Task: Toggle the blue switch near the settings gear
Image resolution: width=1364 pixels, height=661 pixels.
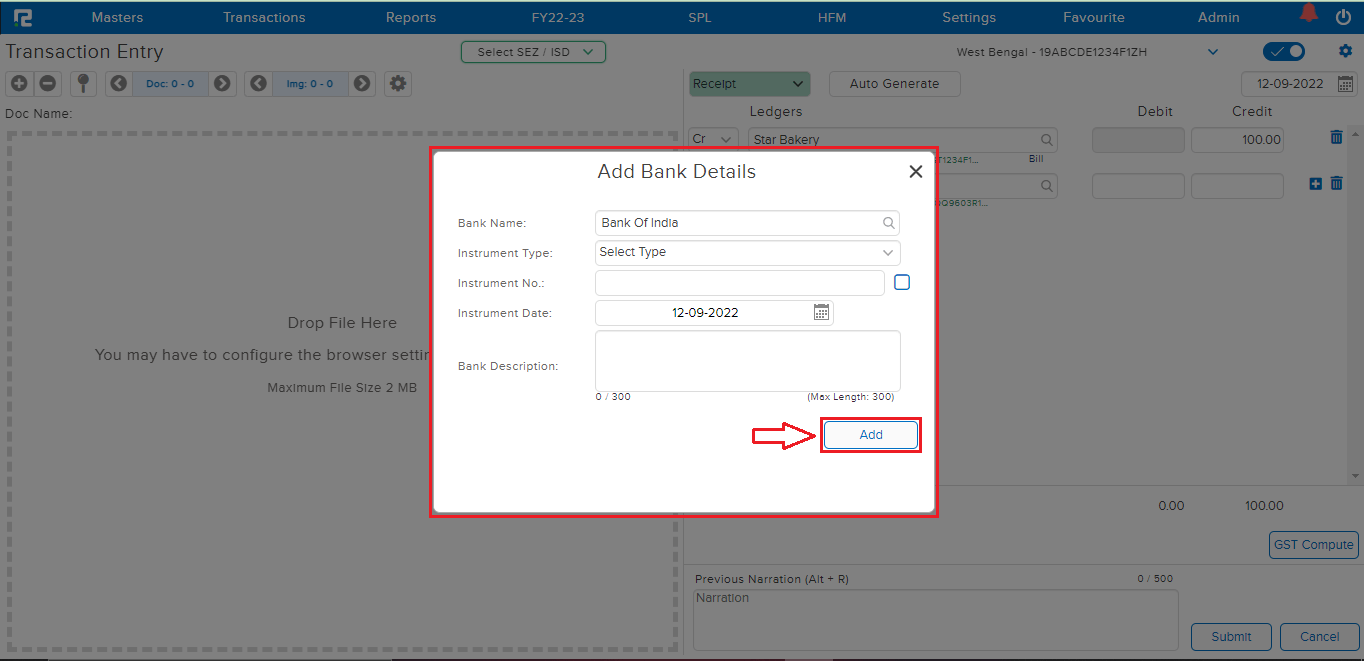Action: (1283, 49)
